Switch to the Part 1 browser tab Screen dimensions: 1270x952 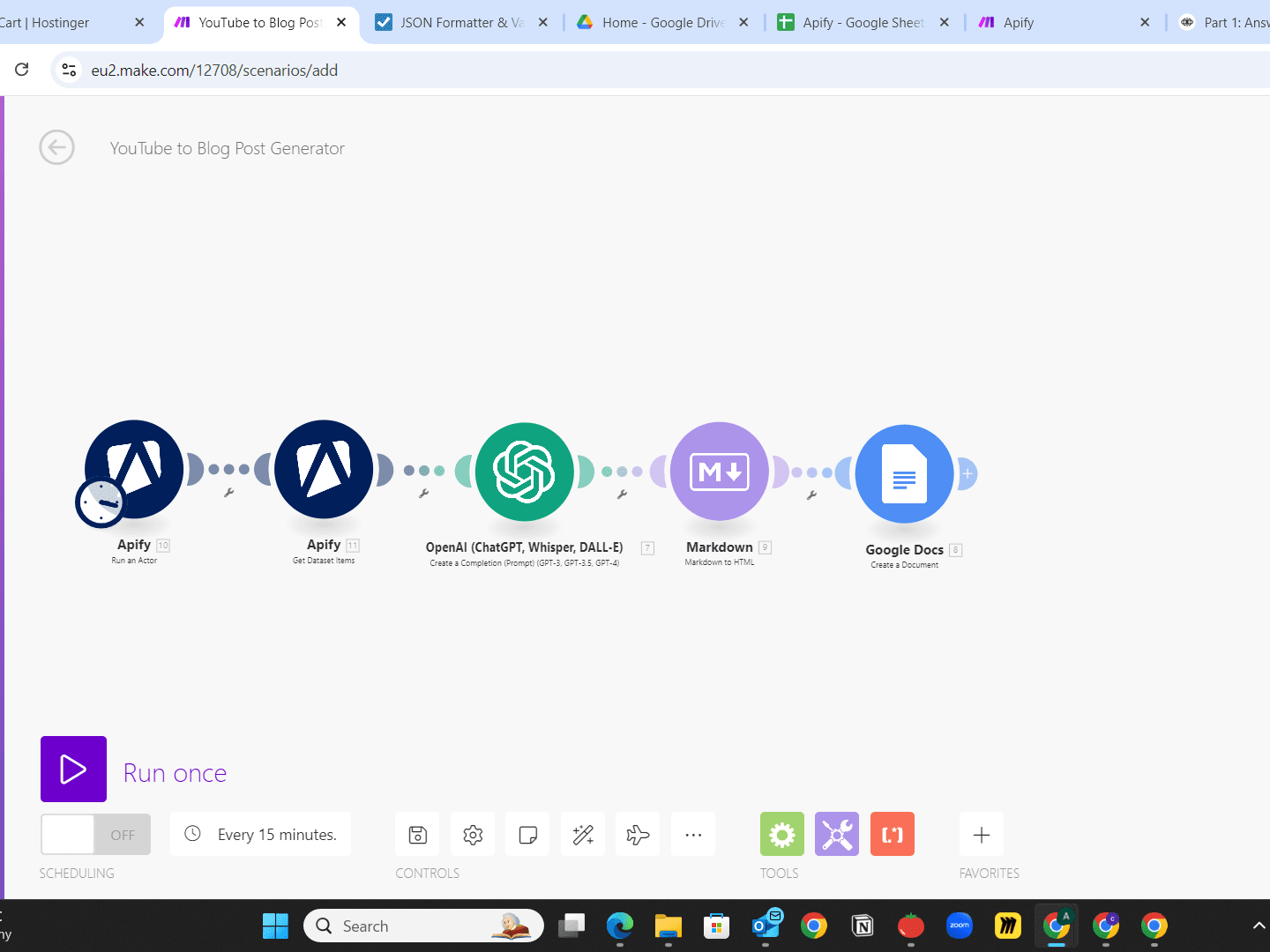click(x=1226, y=23)
